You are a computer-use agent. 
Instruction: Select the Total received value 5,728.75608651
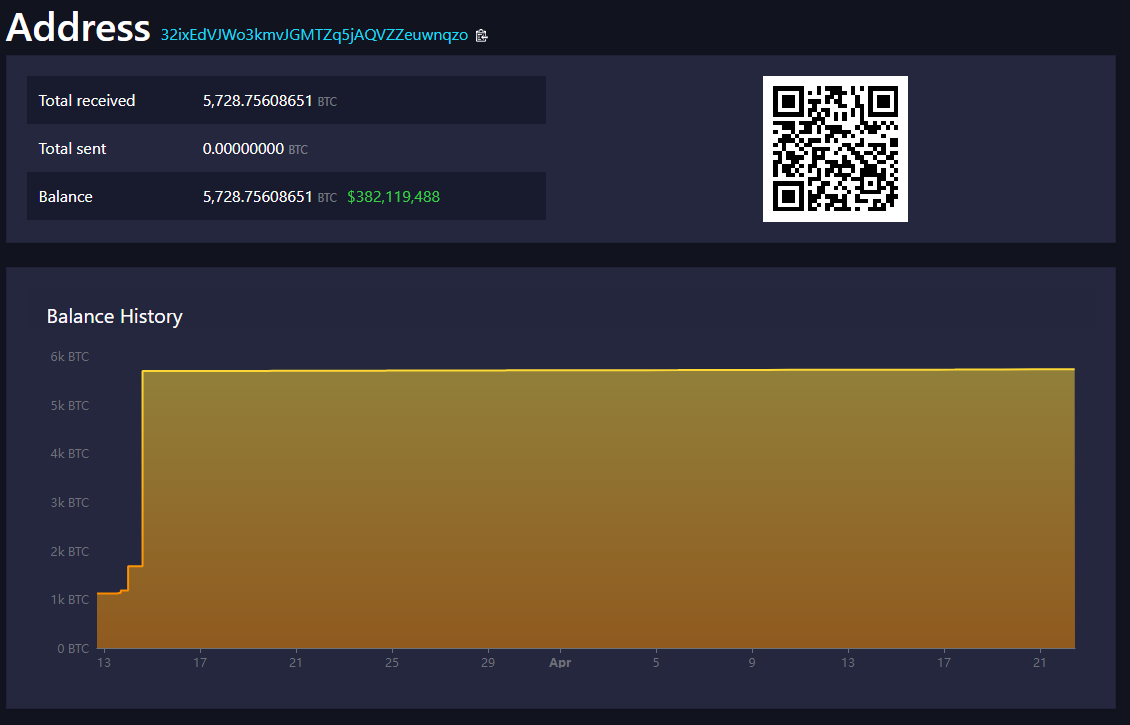257,101
